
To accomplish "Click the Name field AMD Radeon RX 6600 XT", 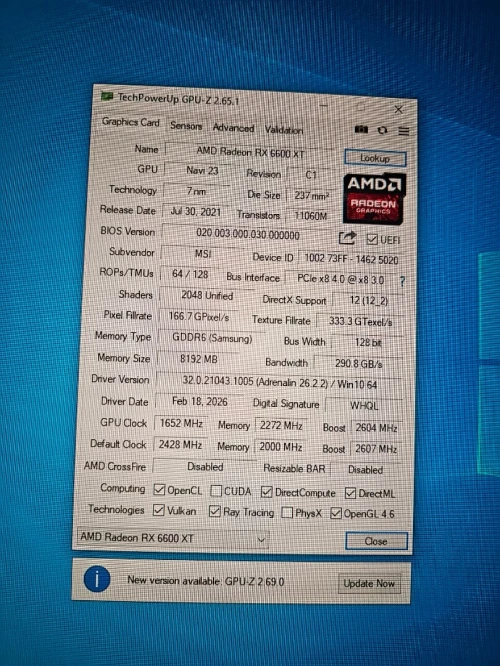I will tap(250, 152).
